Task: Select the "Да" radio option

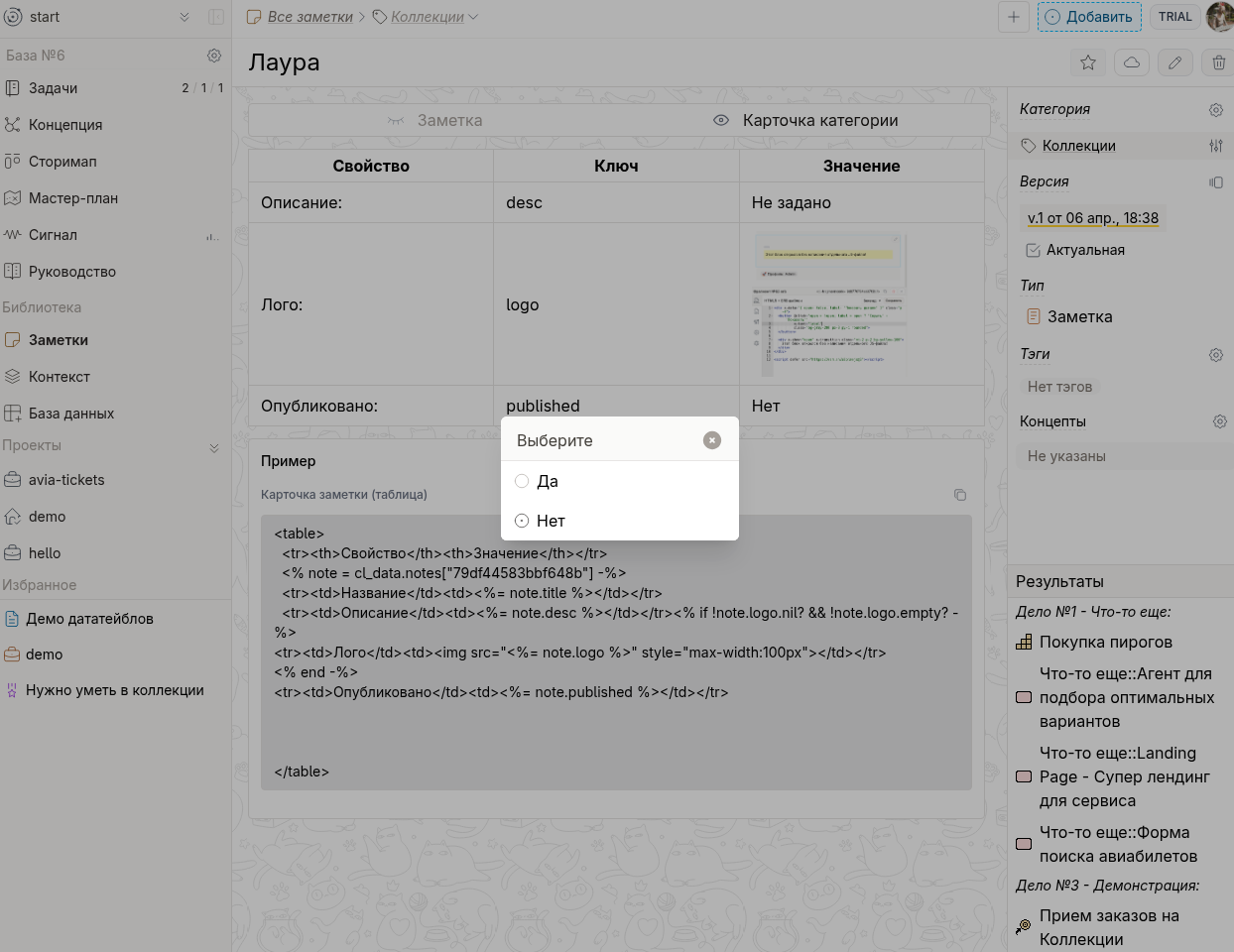Action: pyautogui.click(x=522, y=481)
